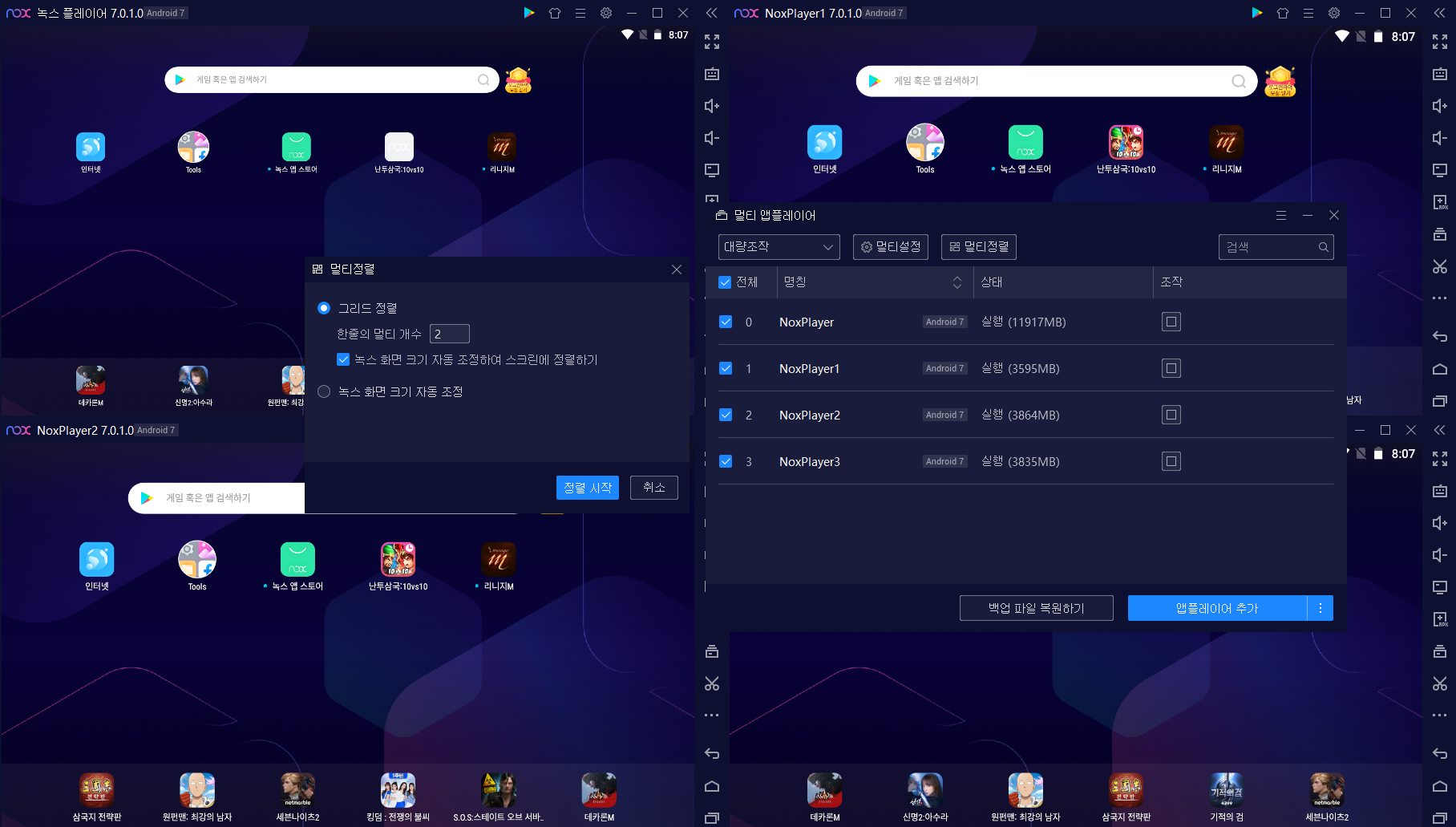Open 기적의 검 in NoxPlayer3 dock
Screen dimensions: 1456x827
1227,797
